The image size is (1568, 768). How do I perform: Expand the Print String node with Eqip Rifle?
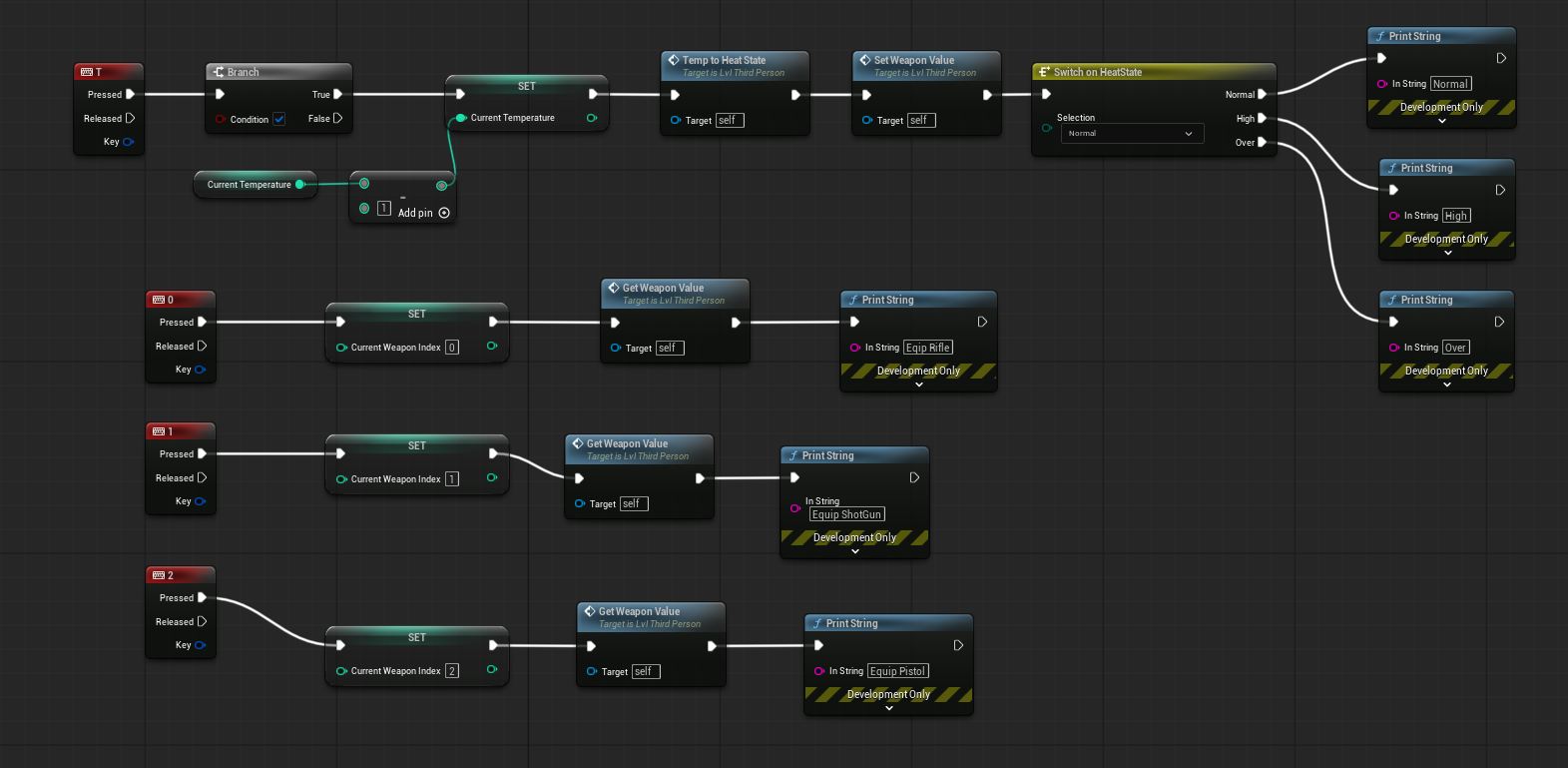(x=919, y=384)
